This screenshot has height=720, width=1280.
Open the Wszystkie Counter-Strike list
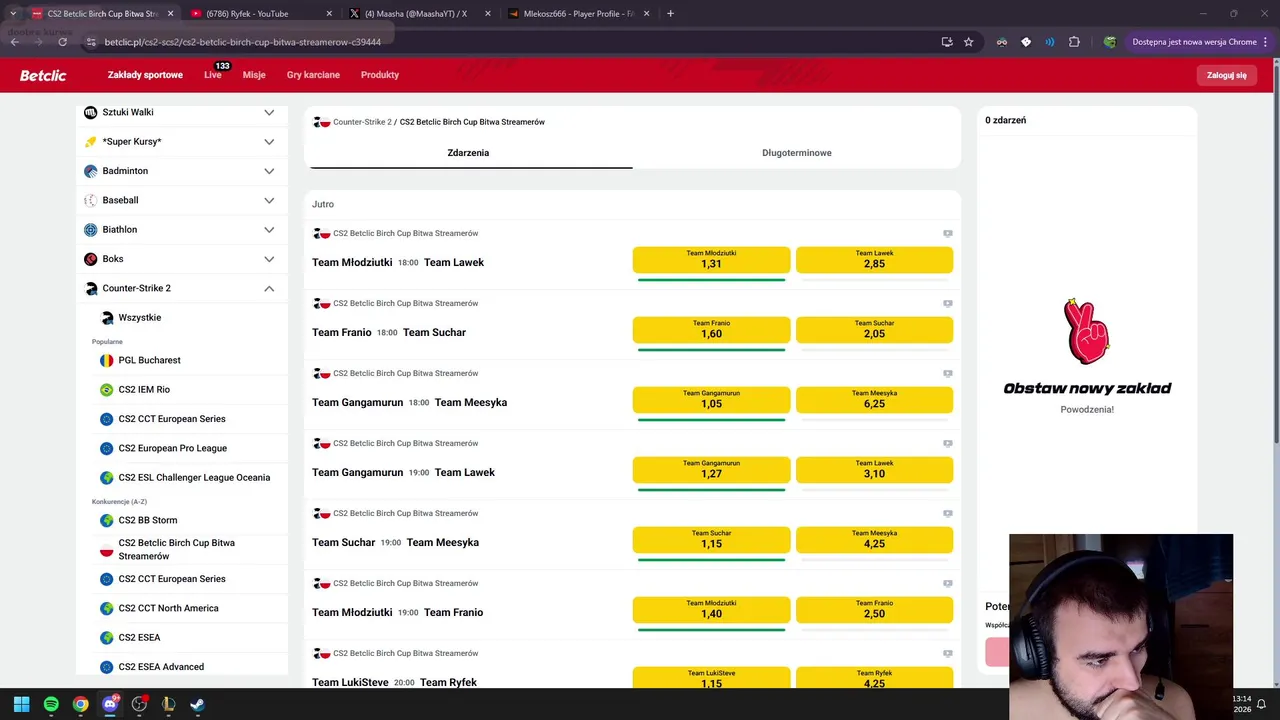click(x=140, y=318)
